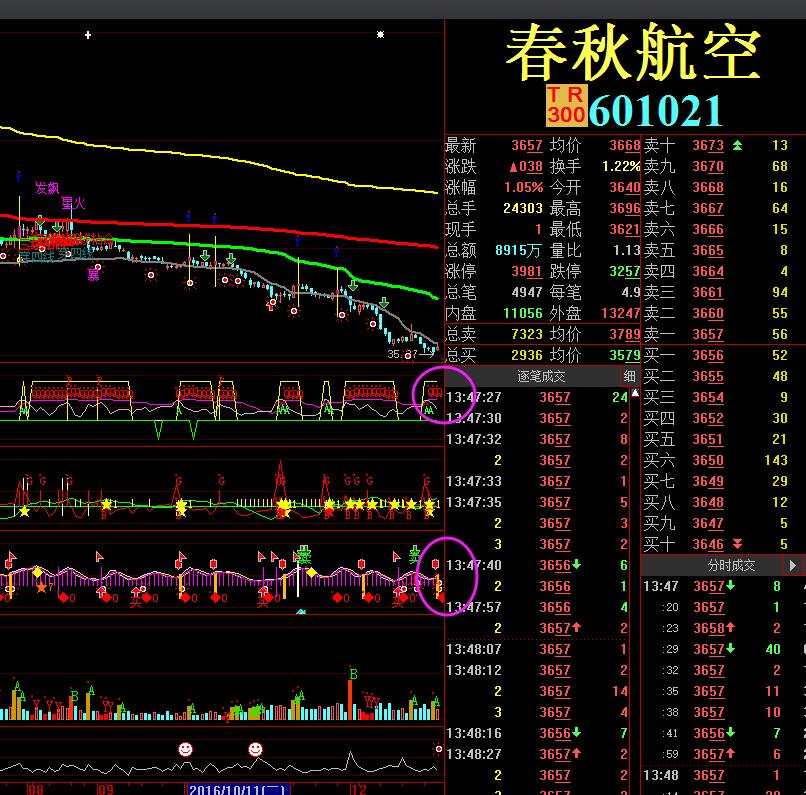Click the 买一 bid price 3656
The image size is (806, 795).
[708, 356]
